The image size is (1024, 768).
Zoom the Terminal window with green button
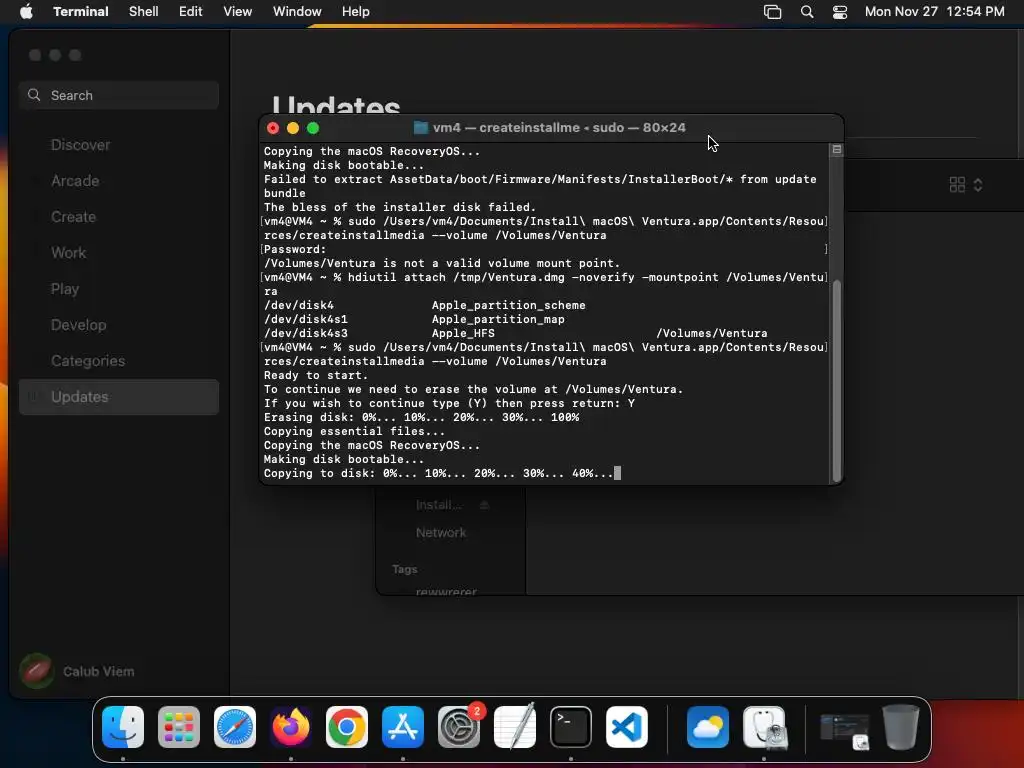(313, 128)
